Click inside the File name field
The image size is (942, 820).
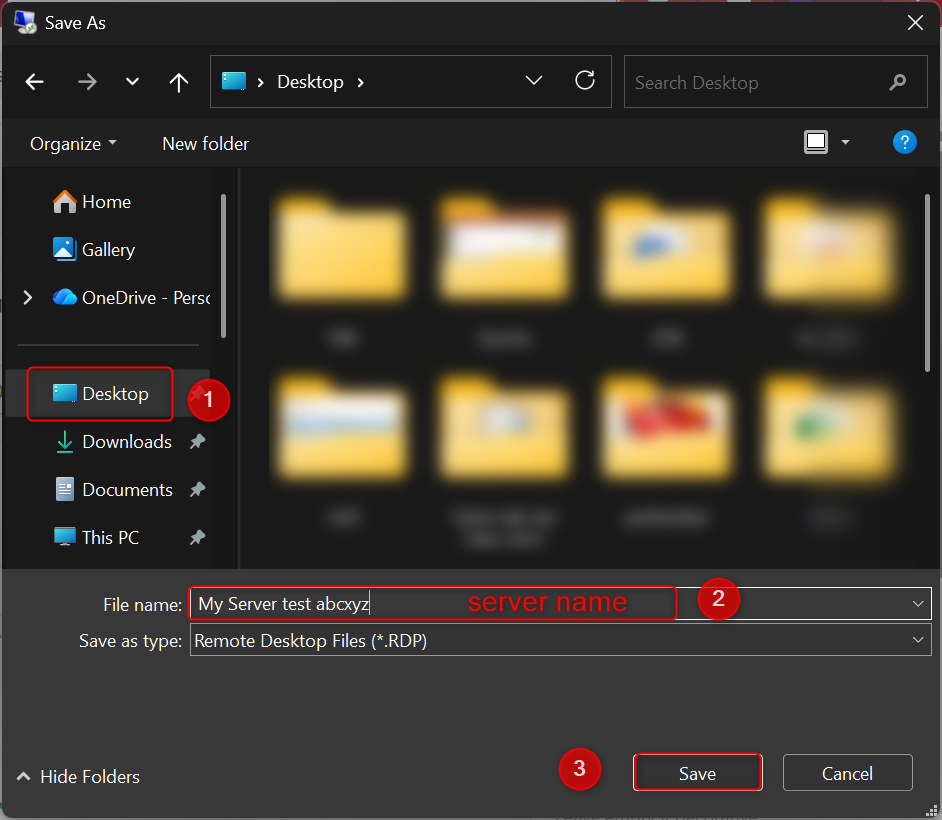[430, 604]
